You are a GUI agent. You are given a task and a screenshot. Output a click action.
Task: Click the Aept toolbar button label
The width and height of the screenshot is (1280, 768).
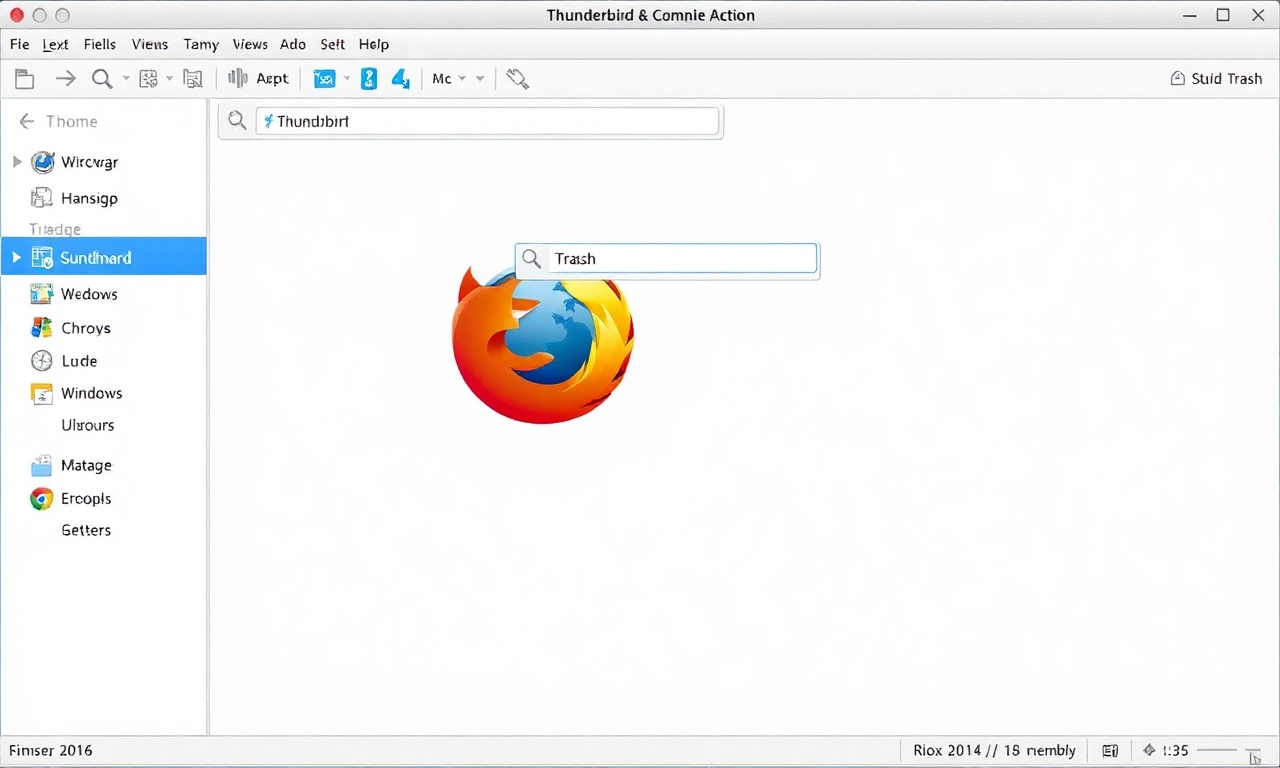point(272,79)
